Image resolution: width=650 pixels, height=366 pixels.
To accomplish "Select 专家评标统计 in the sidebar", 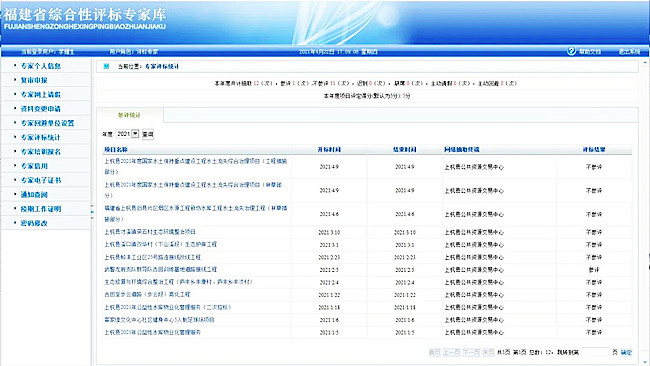I will [x=41, y=137].
